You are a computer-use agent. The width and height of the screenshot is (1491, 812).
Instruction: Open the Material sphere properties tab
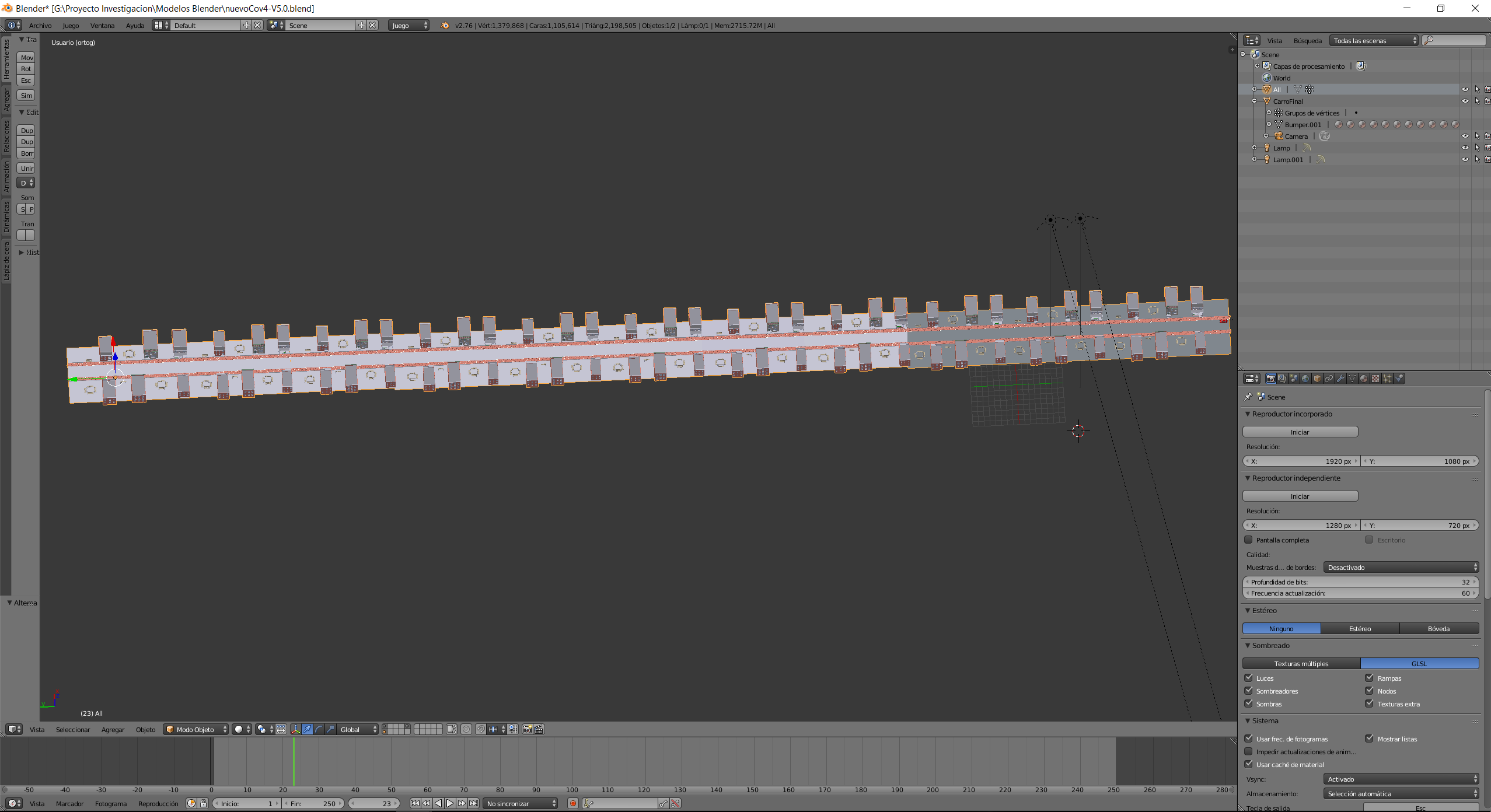click(1364, 379)
